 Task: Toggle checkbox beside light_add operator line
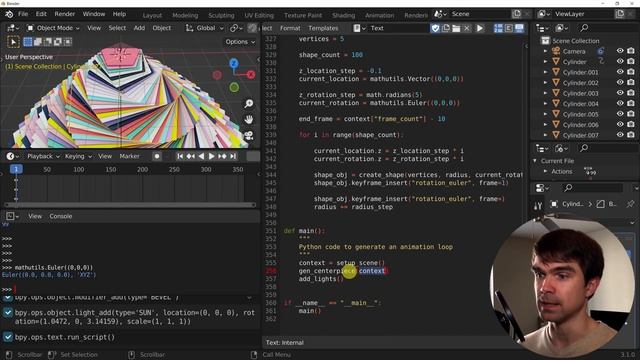[x=8, y=313]
